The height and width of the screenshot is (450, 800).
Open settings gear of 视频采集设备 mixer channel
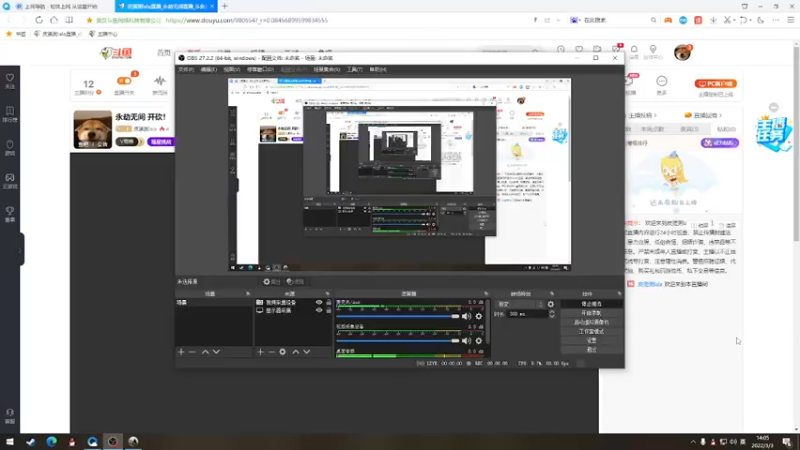coord(479,341)
